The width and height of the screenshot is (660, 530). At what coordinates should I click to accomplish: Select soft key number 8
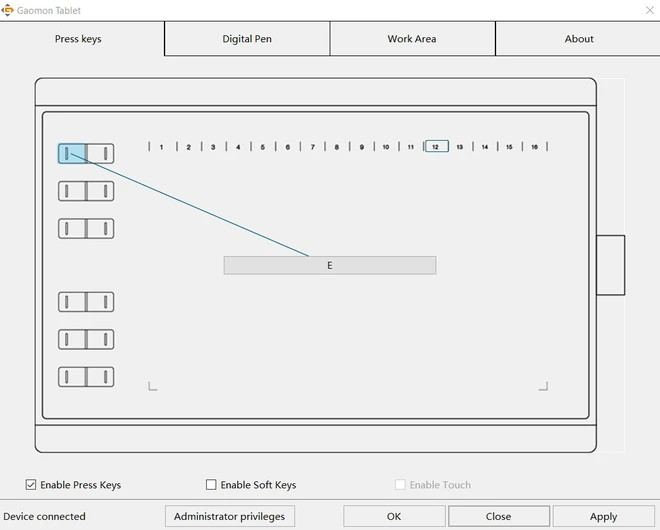point(337,147)
